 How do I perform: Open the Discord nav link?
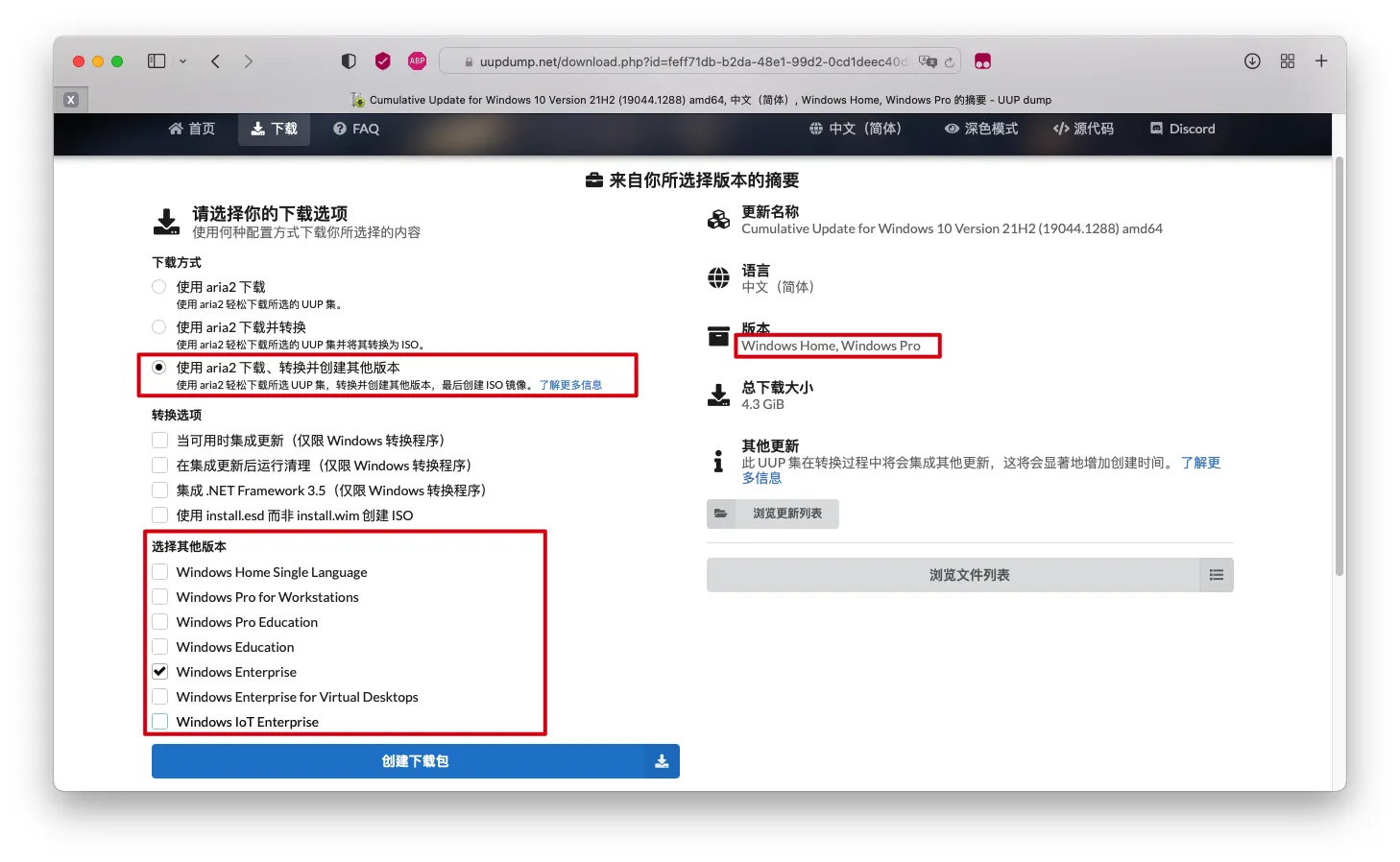[x=1183, y=129]
